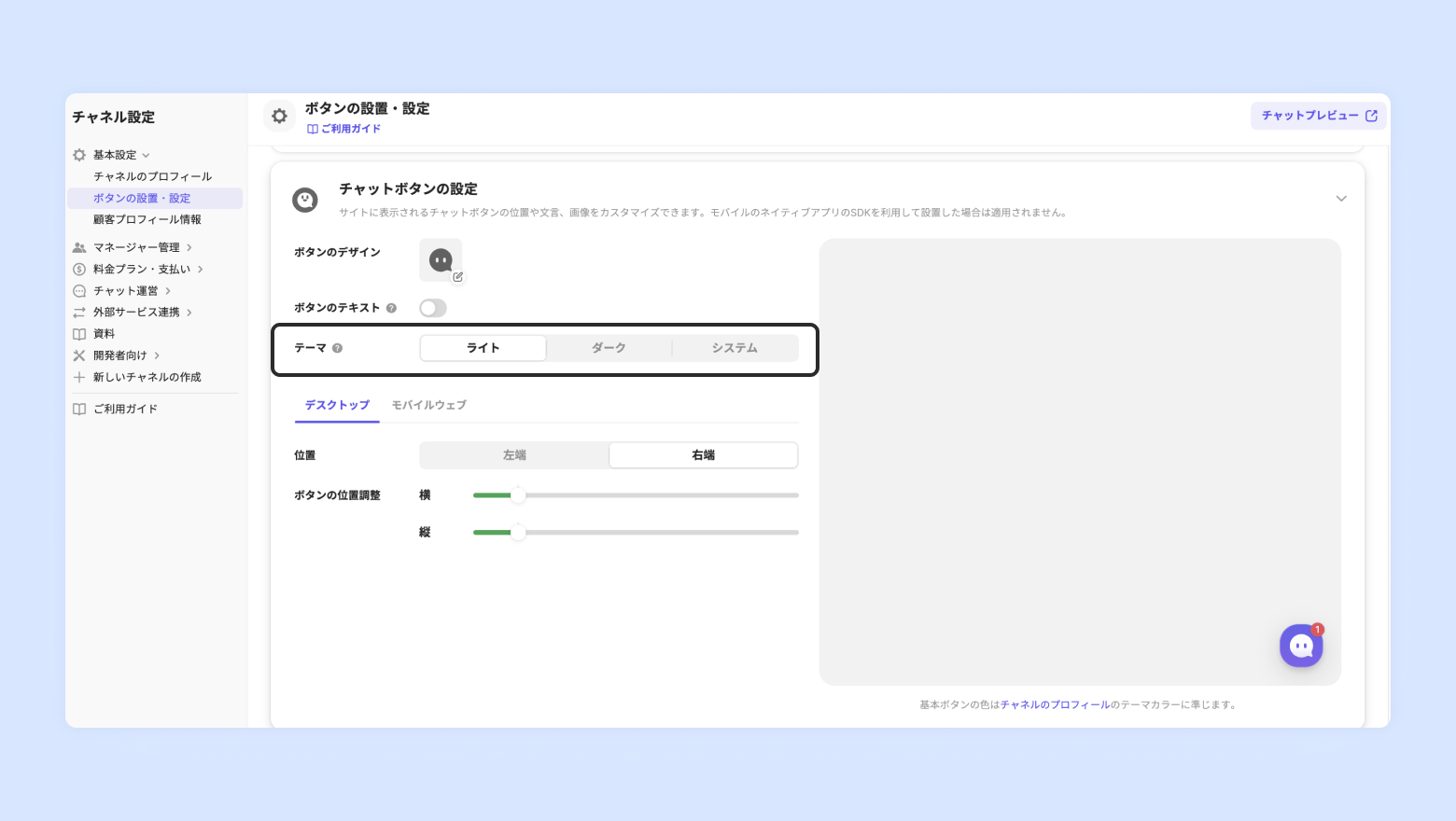Click the チャット運営 chat bubble icon
The height and width of the screenshot is (821, 1456).
[x=79, y=291]
